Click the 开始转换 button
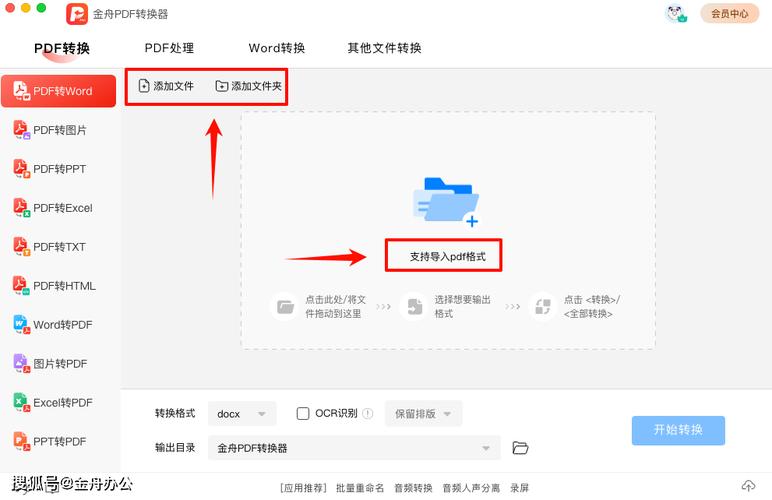The height and width of the screenshot is (500, 772). 678,430
